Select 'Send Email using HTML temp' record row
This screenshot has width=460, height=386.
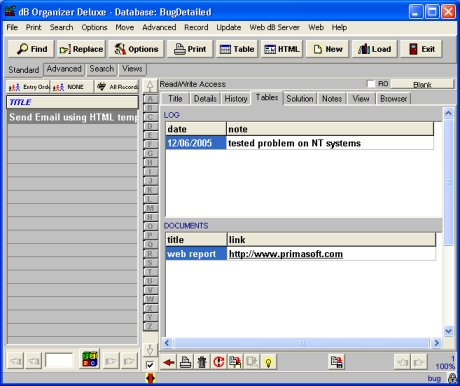pos(72,117)
